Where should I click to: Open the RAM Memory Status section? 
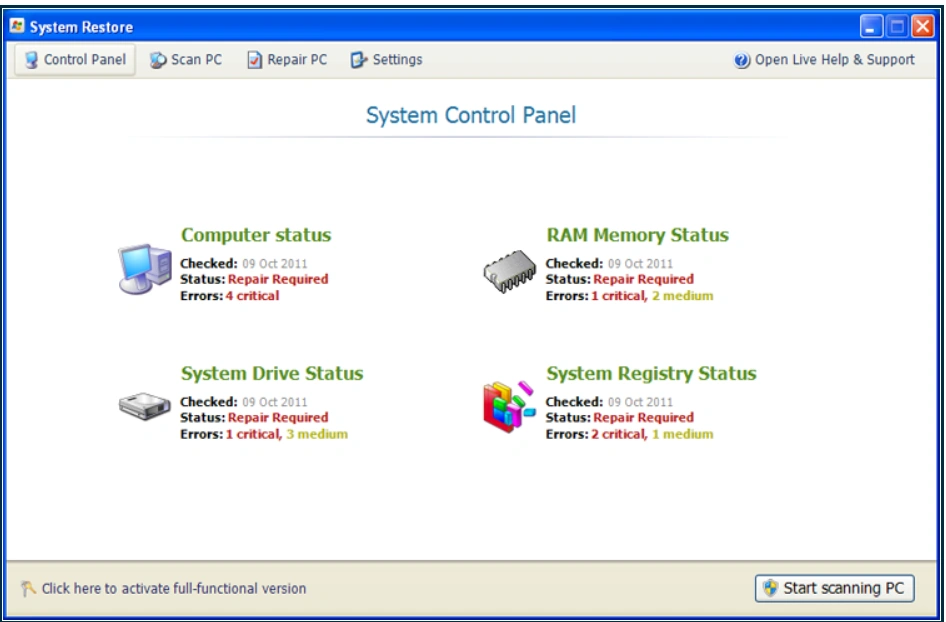tap(636, 234)
